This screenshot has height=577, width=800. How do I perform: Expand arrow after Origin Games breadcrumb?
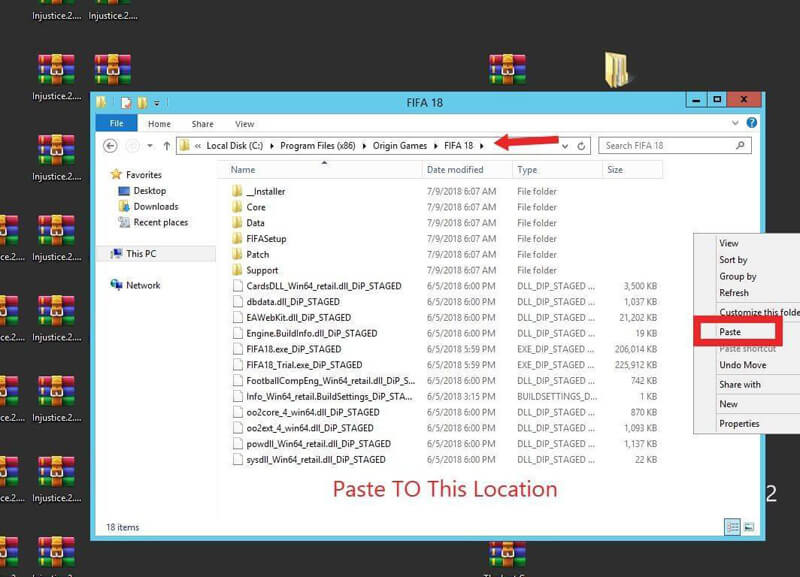436,146
